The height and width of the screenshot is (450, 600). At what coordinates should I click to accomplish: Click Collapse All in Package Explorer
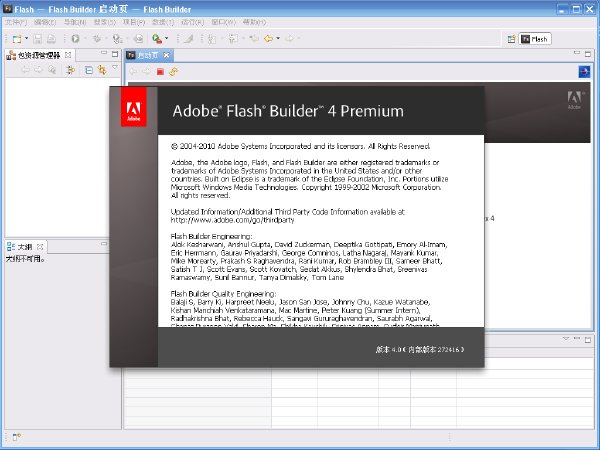tap(89, 70)
